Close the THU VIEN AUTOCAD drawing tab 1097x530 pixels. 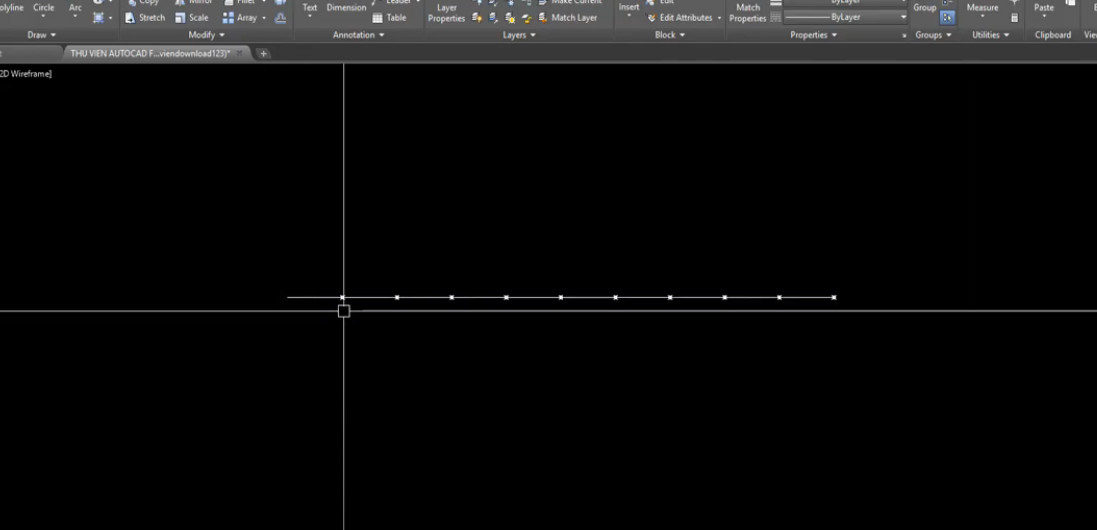pyautogui.click(x=240, y=53)
